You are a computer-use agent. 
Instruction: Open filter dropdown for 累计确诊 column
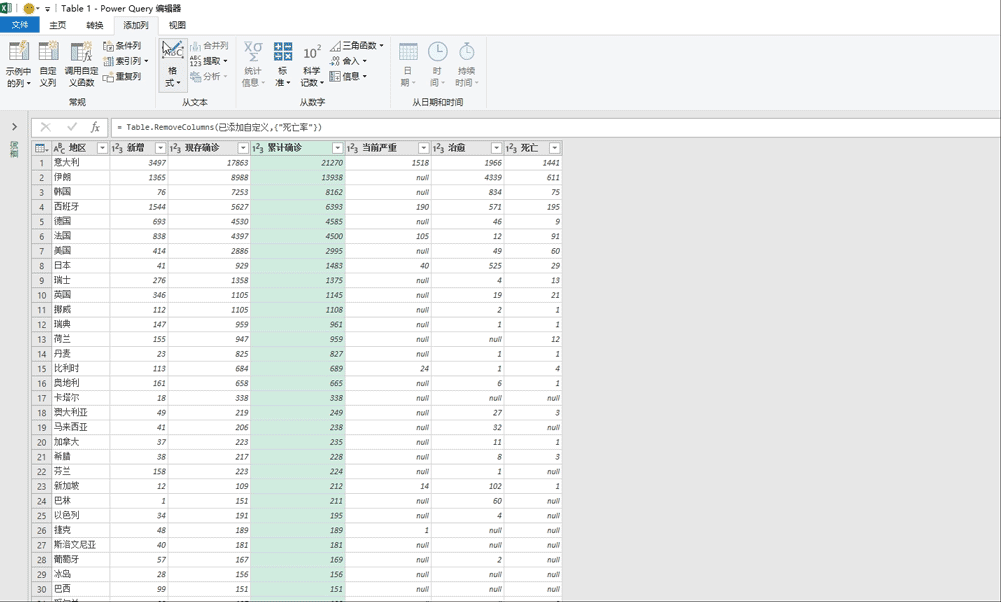[337, 148]
